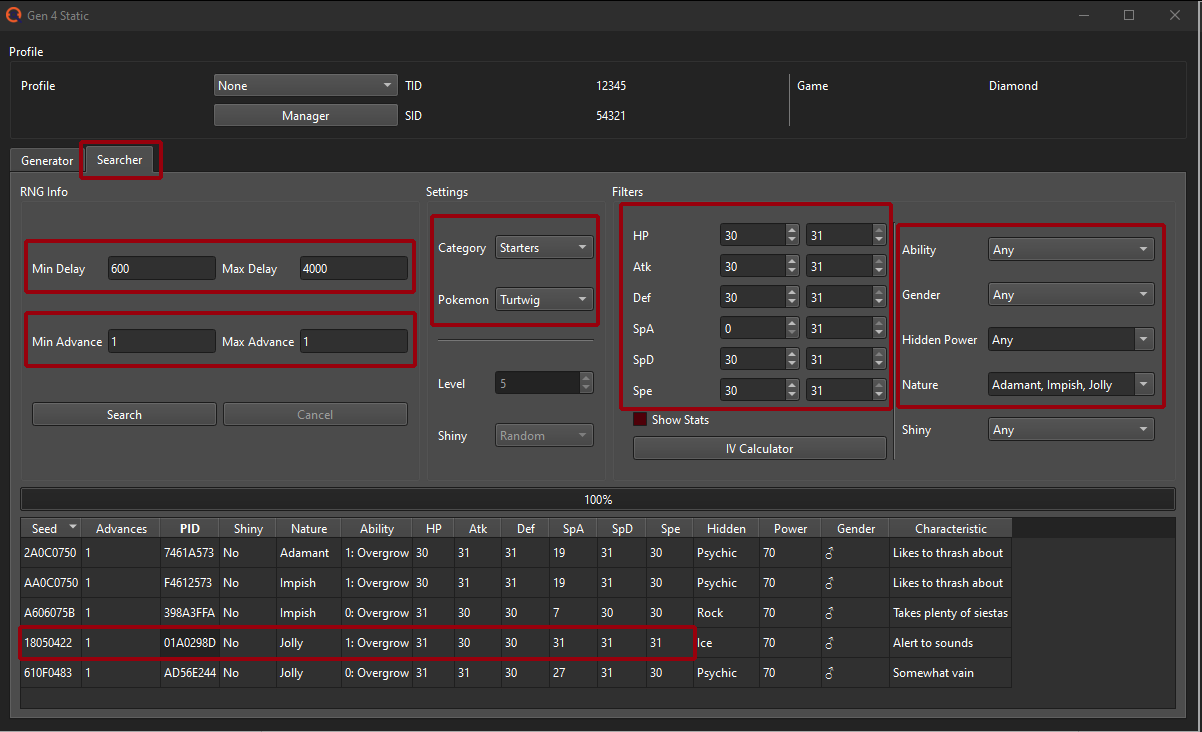Click the PID cell 01A0298D
Image resolution: width=1202 pixels, height=732 pixels.
point(190,643)
